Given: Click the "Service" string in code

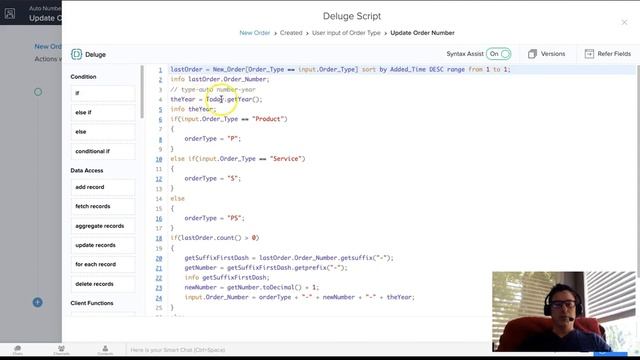Looking at the screenshot, I should click(286, 158).
